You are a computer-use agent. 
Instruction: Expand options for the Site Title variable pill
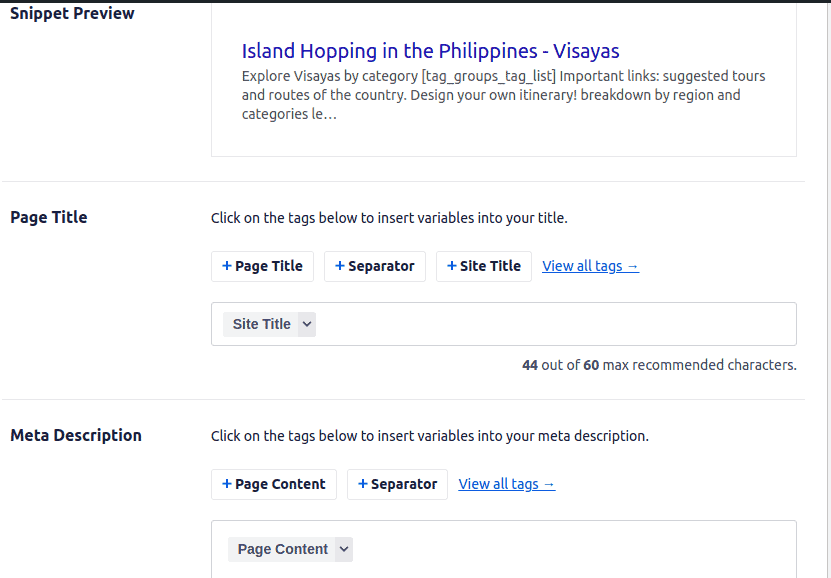(x=306, y=323)
